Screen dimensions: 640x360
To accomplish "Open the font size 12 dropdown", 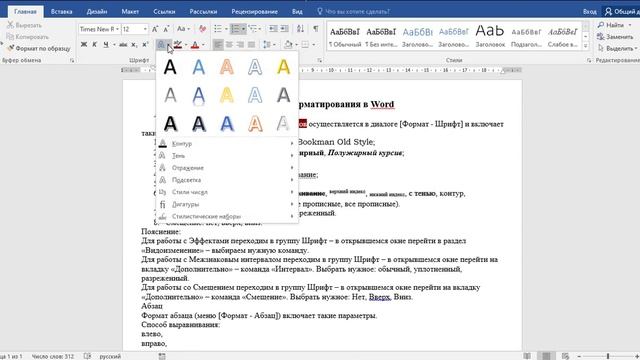I will 145,29.
